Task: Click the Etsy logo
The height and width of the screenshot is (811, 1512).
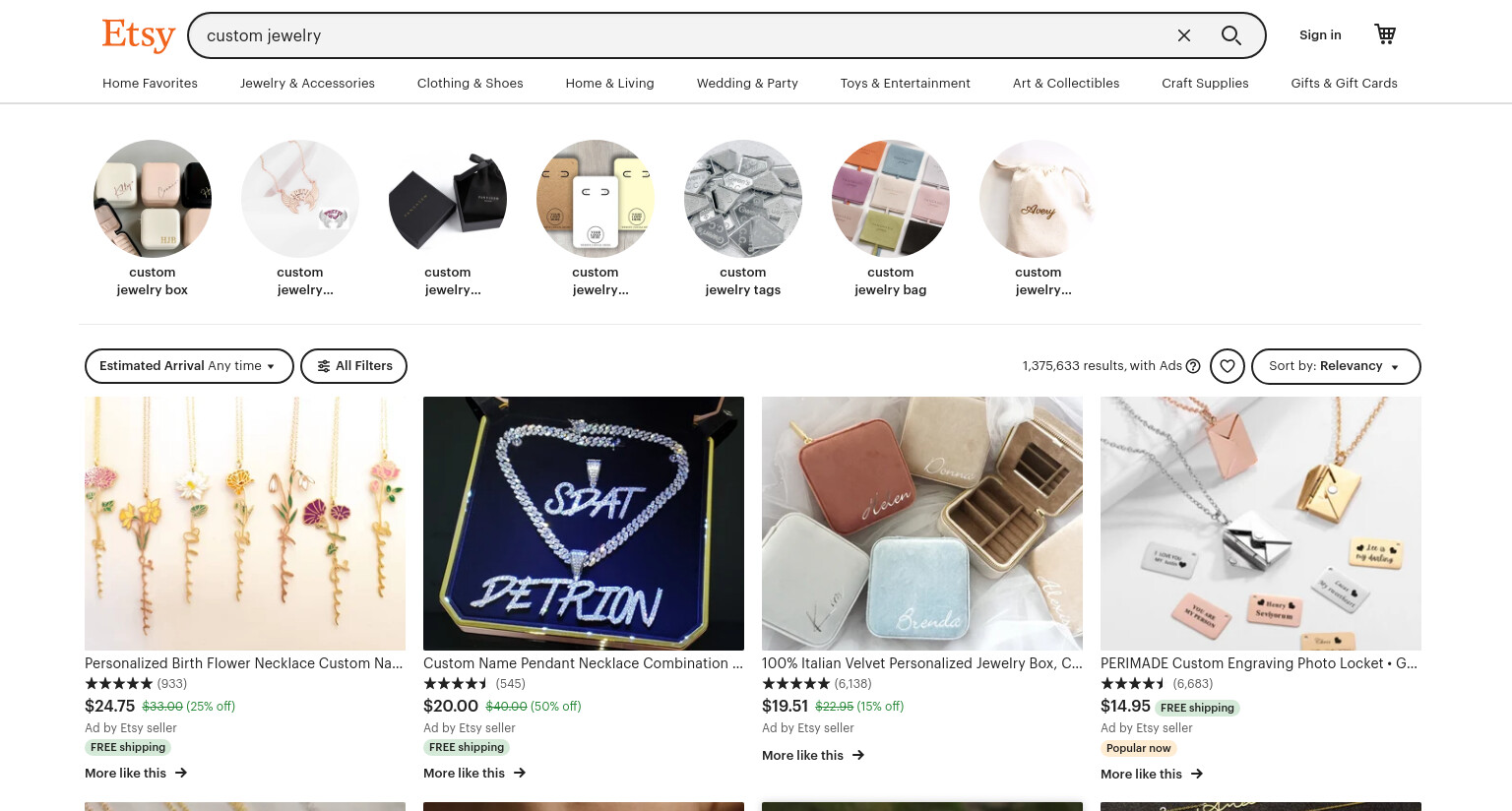Action: click(x=139, y=35)
